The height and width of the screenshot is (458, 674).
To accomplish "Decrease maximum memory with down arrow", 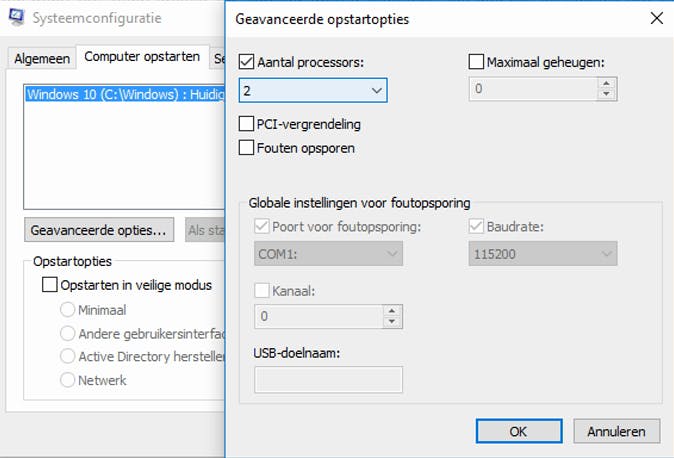I will coord(605,95).
